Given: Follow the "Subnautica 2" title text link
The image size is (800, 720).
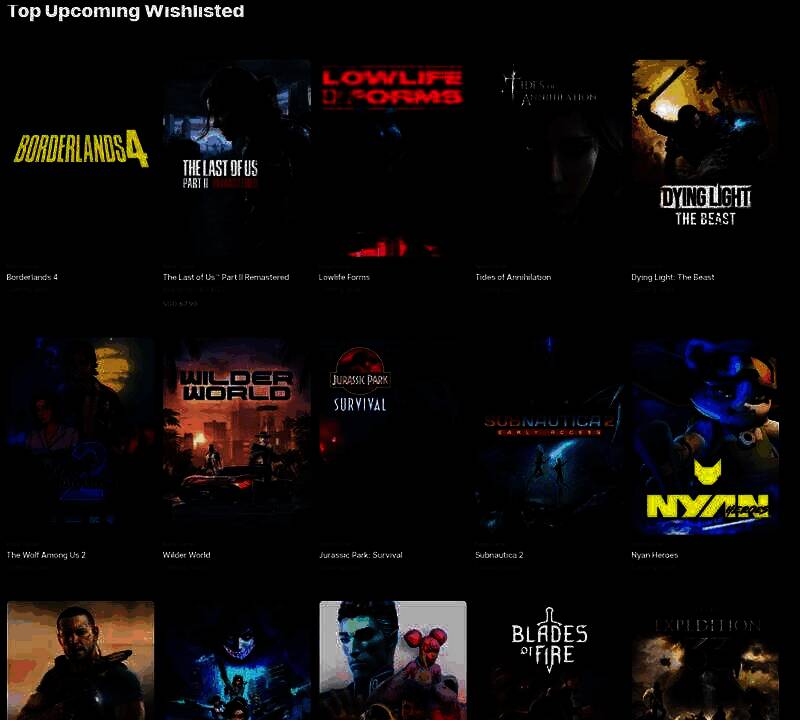Looking at the screenshot, I should 499,555.
